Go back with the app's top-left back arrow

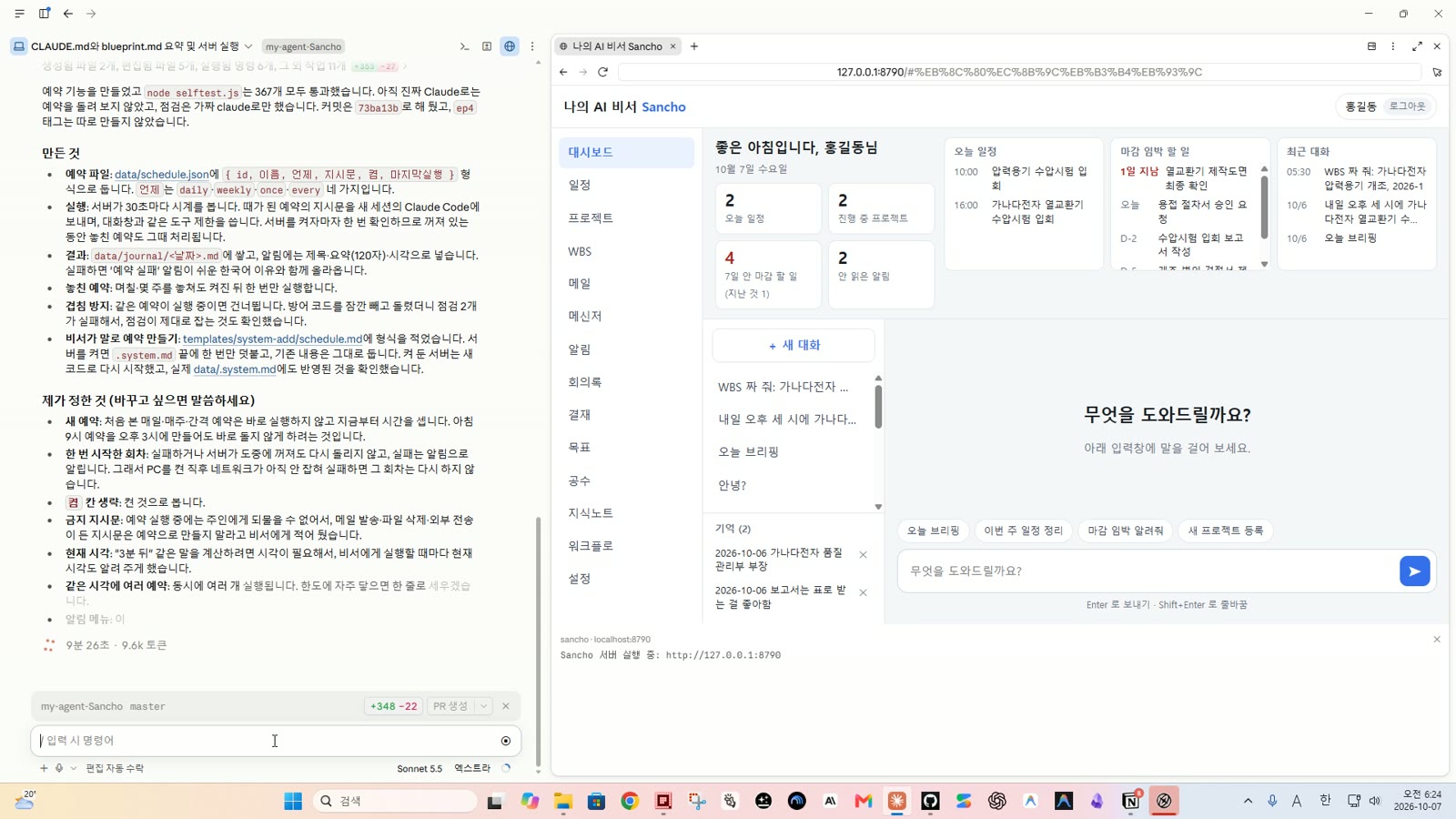(68, 14)
